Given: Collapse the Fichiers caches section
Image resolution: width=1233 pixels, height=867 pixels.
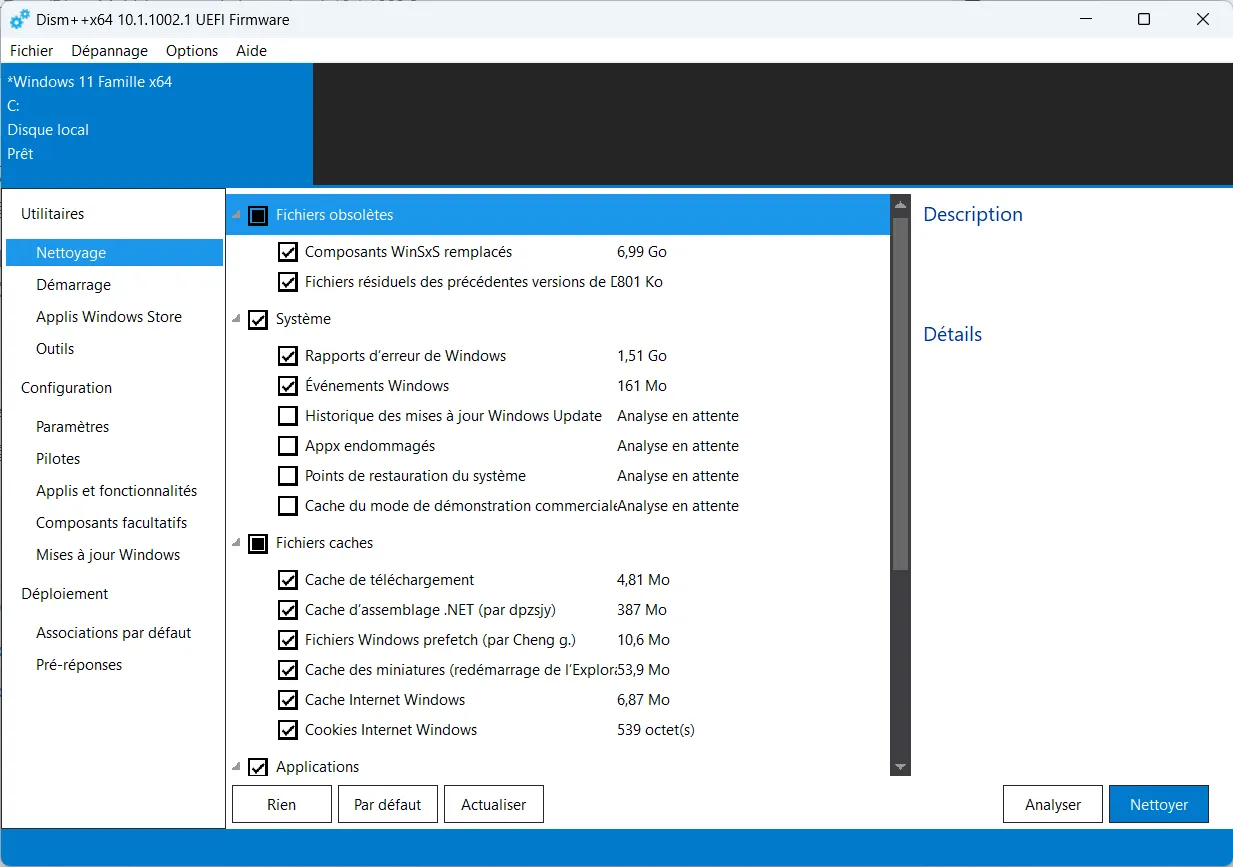Looking at the screenshot, I should coord(236,543).
